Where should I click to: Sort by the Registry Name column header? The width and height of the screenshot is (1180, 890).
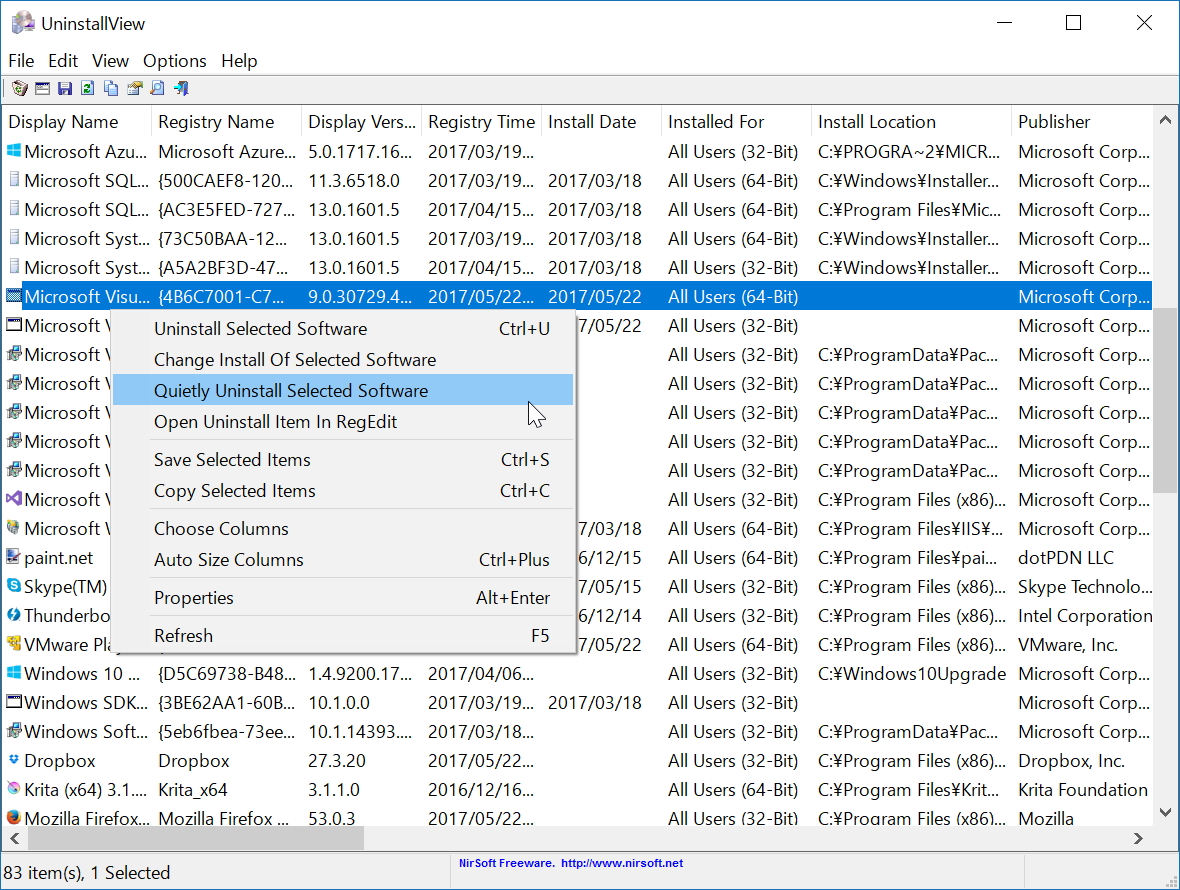pyautogui.click(x=227, y=122)
